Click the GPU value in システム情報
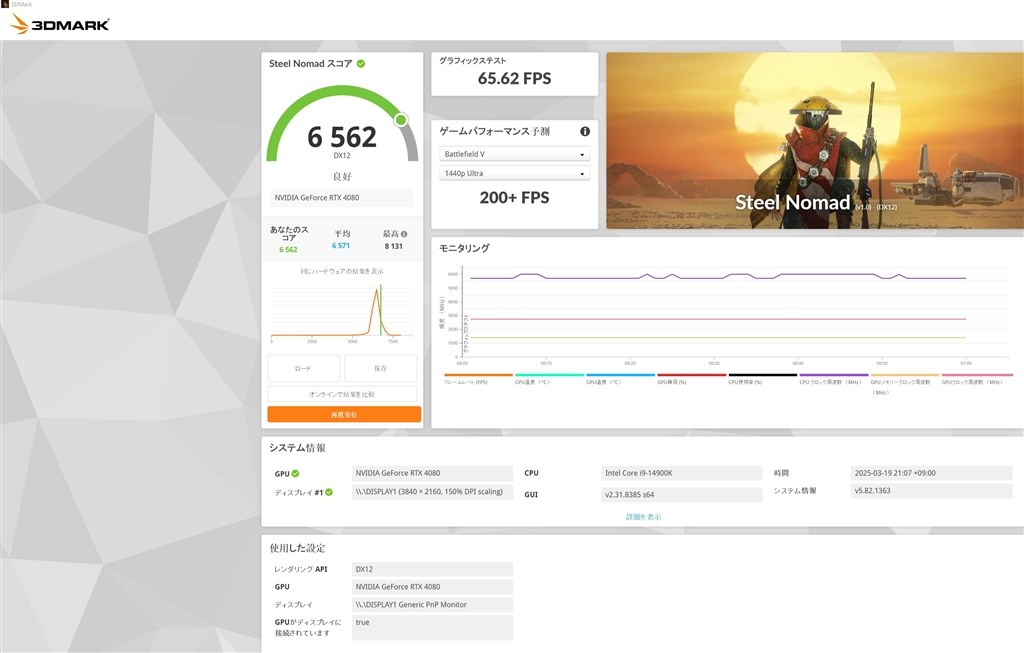The width and height of the screenshot is (1024, 653). 432,473
